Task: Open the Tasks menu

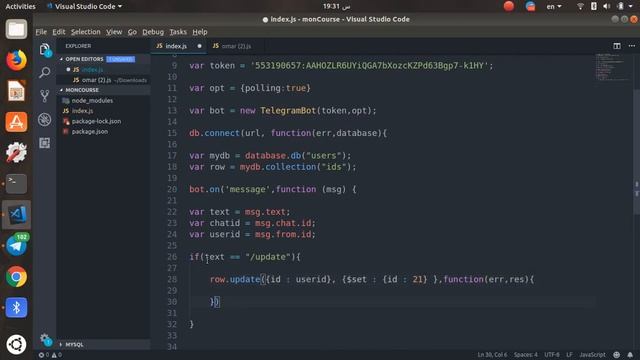Action: tap(178, 32)
